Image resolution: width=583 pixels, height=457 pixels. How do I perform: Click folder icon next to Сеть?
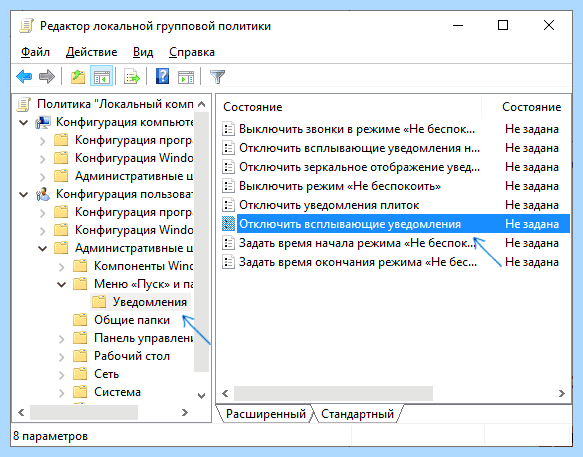80,374
